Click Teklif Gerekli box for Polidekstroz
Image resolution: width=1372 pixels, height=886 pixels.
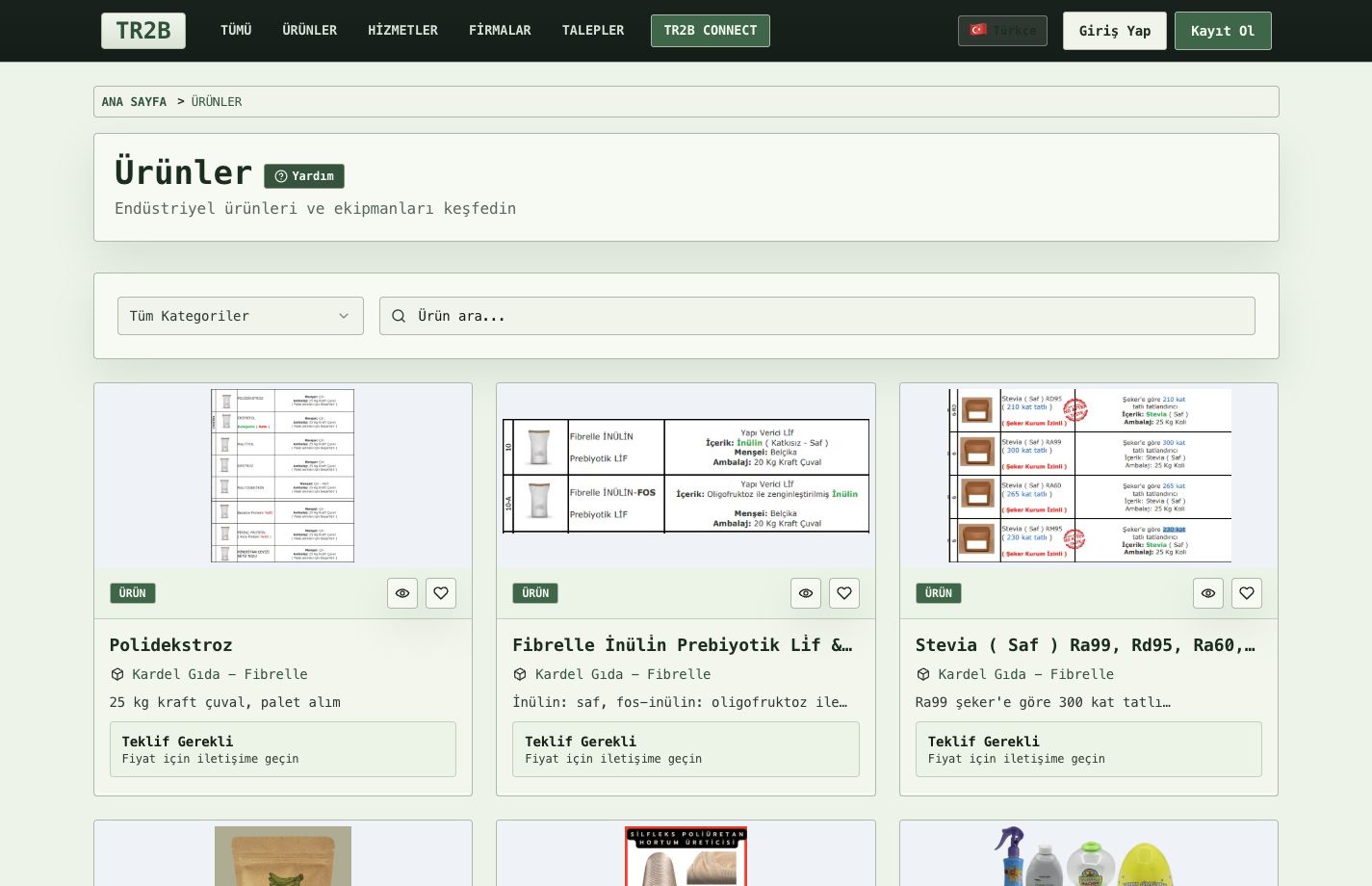point(283,749)
